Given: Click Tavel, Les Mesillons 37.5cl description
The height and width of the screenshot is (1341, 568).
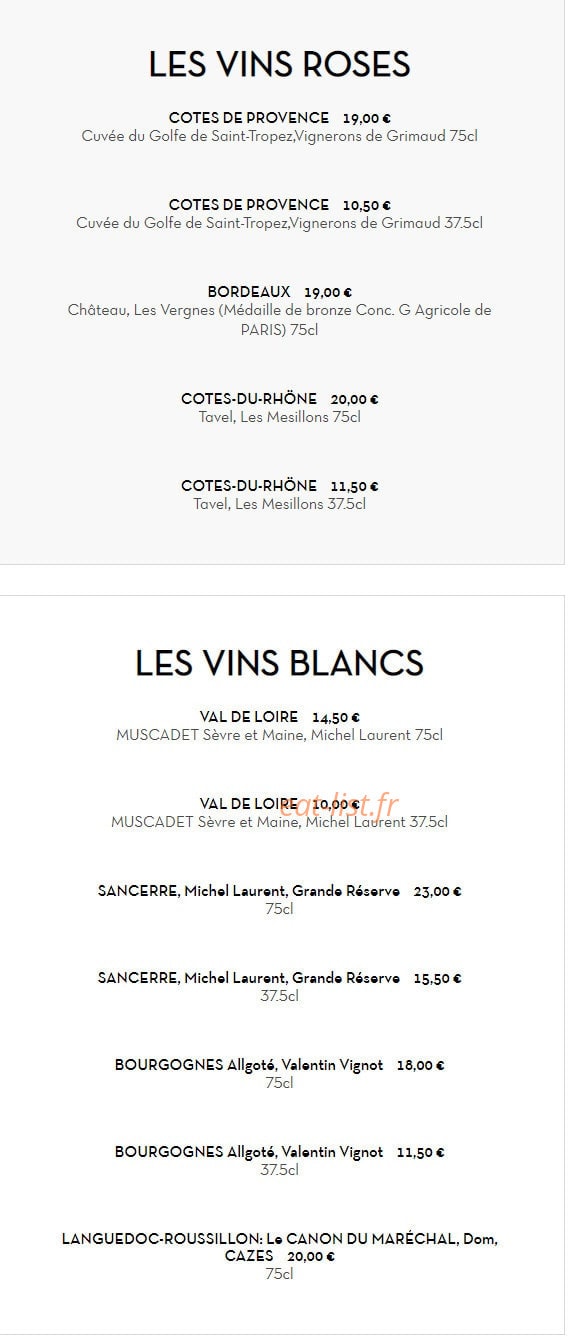Looking at the screenshot, I should tap(280, 504).
